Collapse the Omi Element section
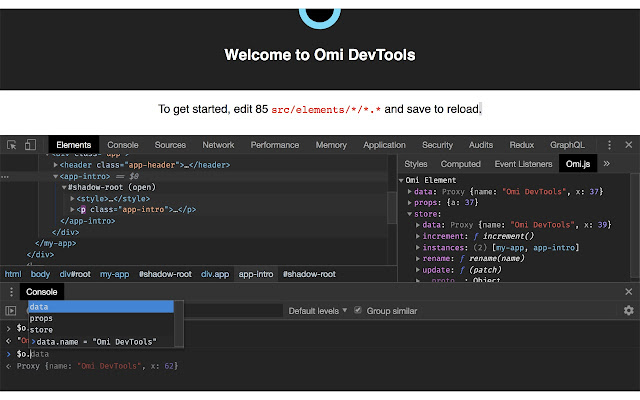Screen dimensions: 640x400 click(401, 180)
